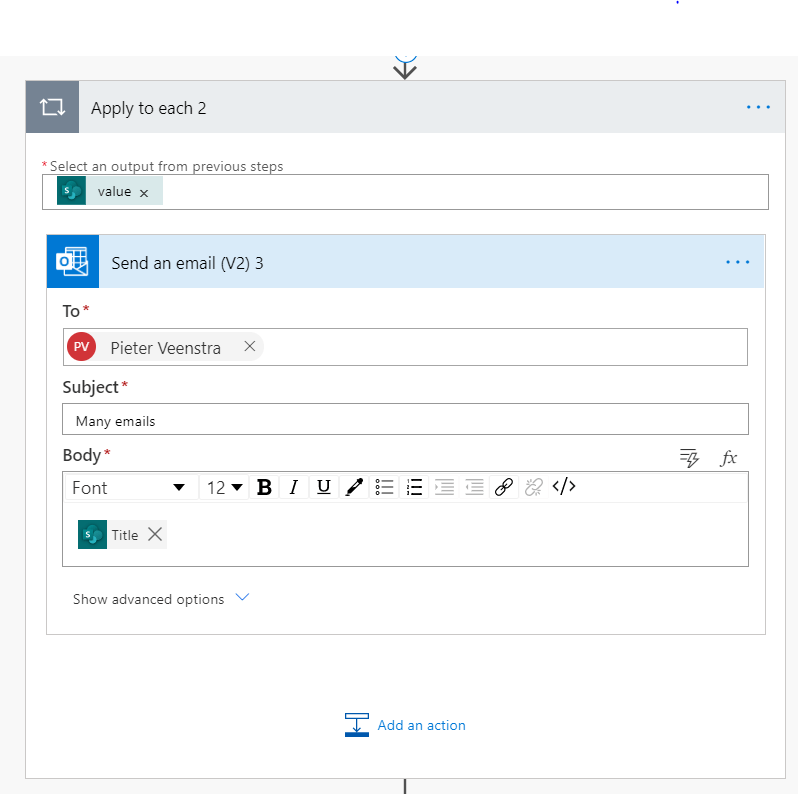
Task: Open the fx expression editor
Action: pyautogui.click(x=728, y=458)
